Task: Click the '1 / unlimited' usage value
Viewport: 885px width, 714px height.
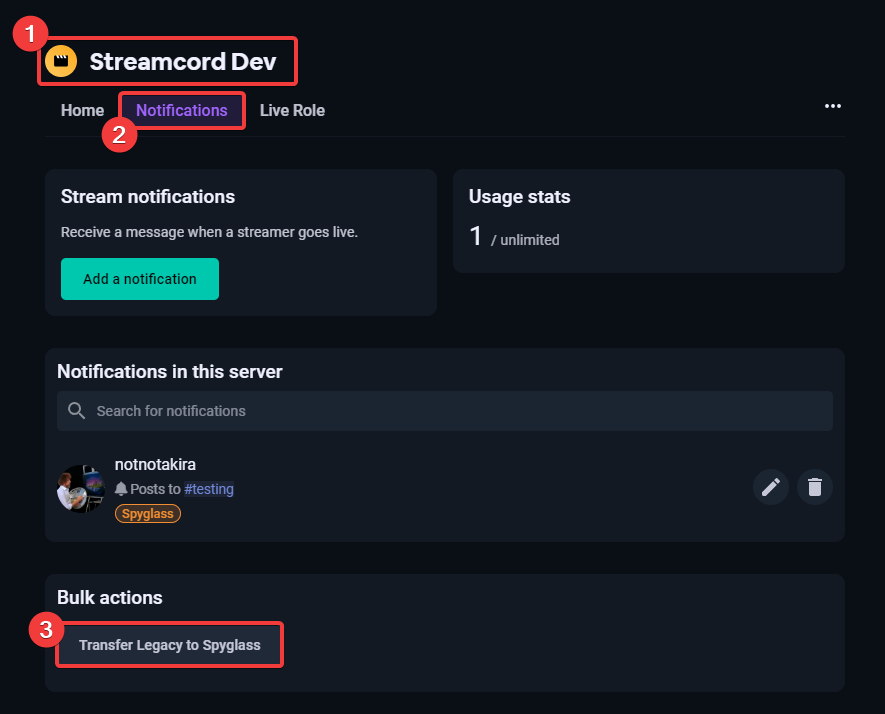Action: (514, 236)
